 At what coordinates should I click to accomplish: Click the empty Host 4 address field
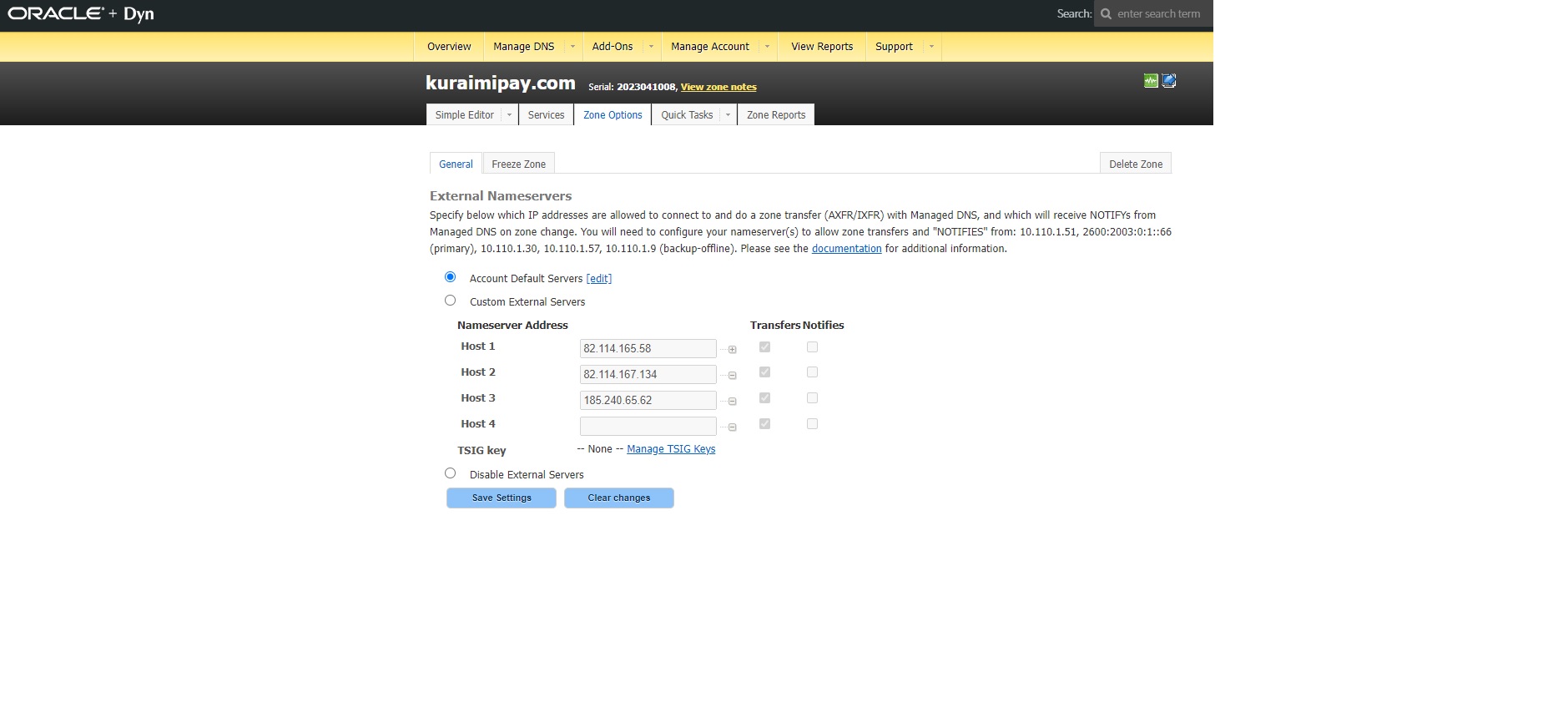click(x=648, y=426)
